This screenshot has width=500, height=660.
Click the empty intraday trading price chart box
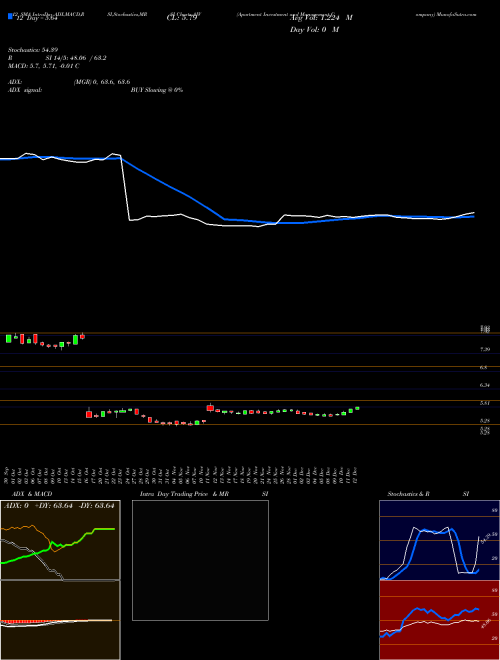pos(200,560)
